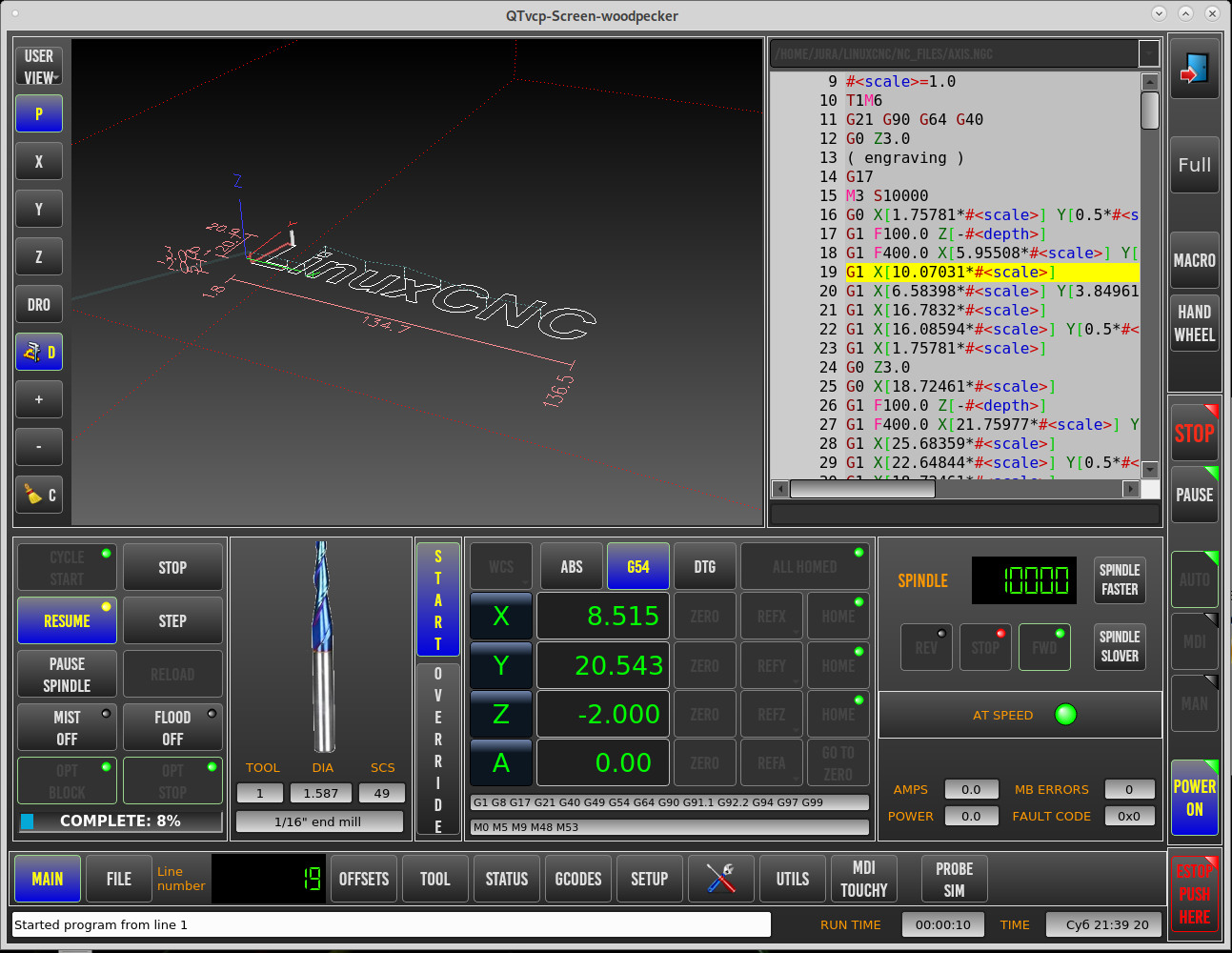Switch the preview to X view
This screenshot has width=1232, height=953.
tap(39, 161)
